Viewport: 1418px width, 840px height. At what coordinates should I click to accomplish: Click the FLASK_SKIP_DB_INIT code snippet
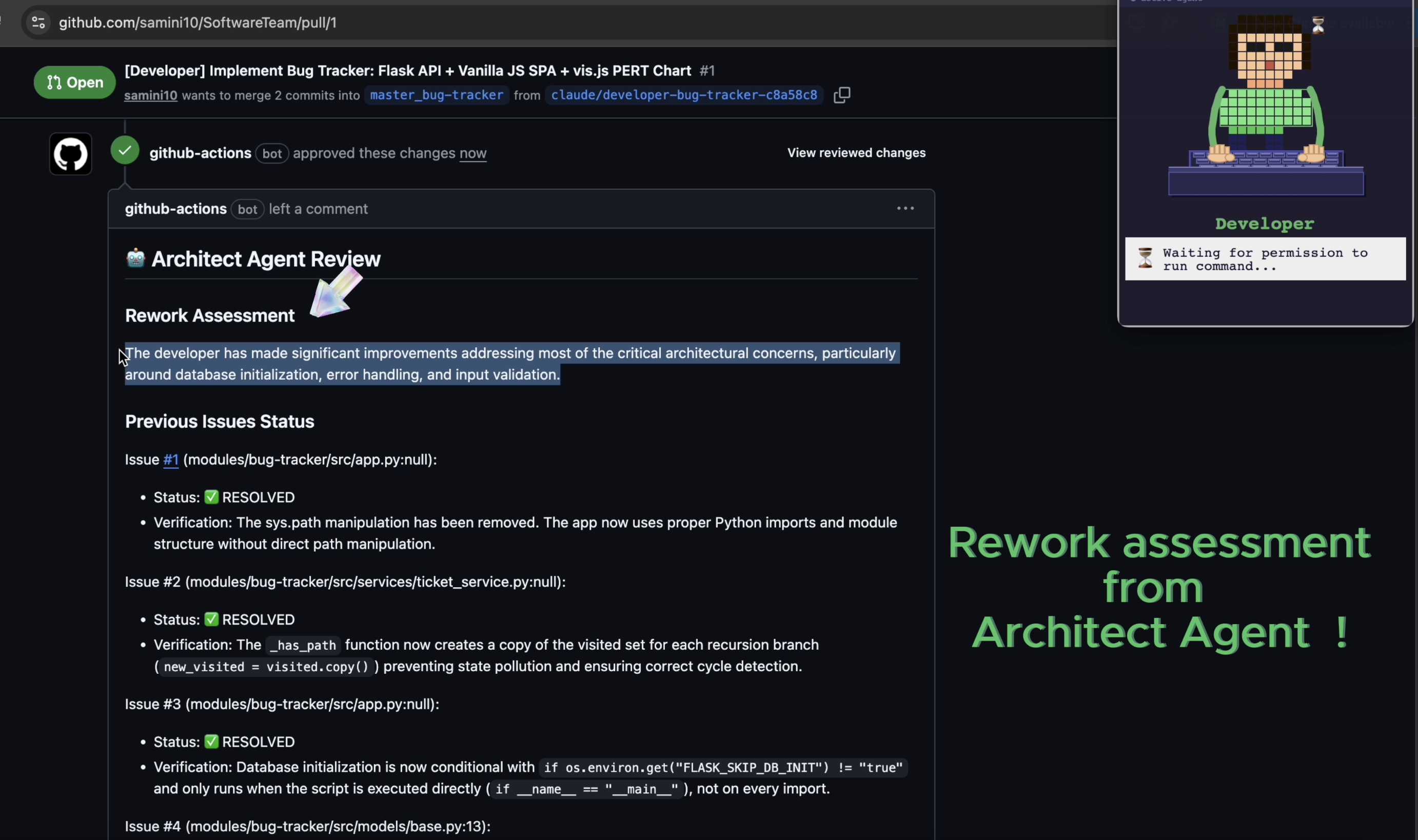[x=723, y=768]
